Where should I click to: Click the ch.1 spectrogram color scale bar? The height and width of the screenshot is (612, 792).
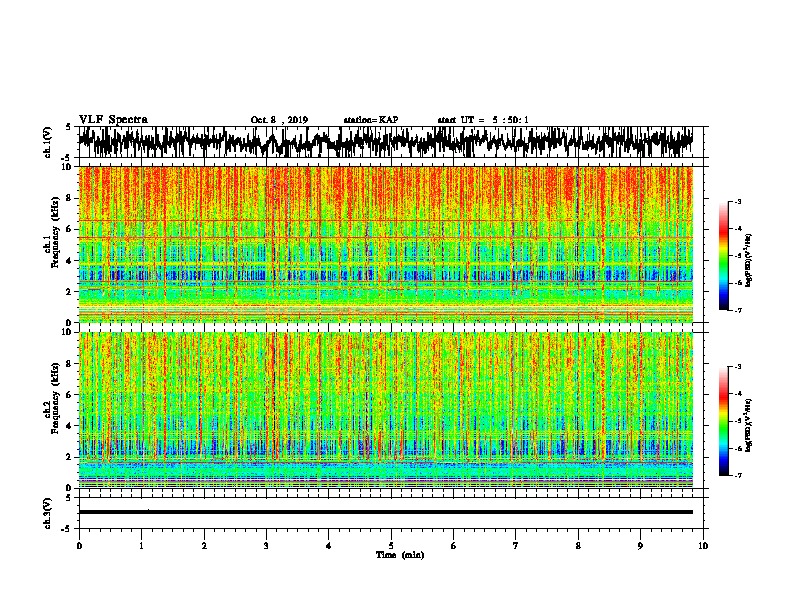pyautogui.click(x=724, y=256)
